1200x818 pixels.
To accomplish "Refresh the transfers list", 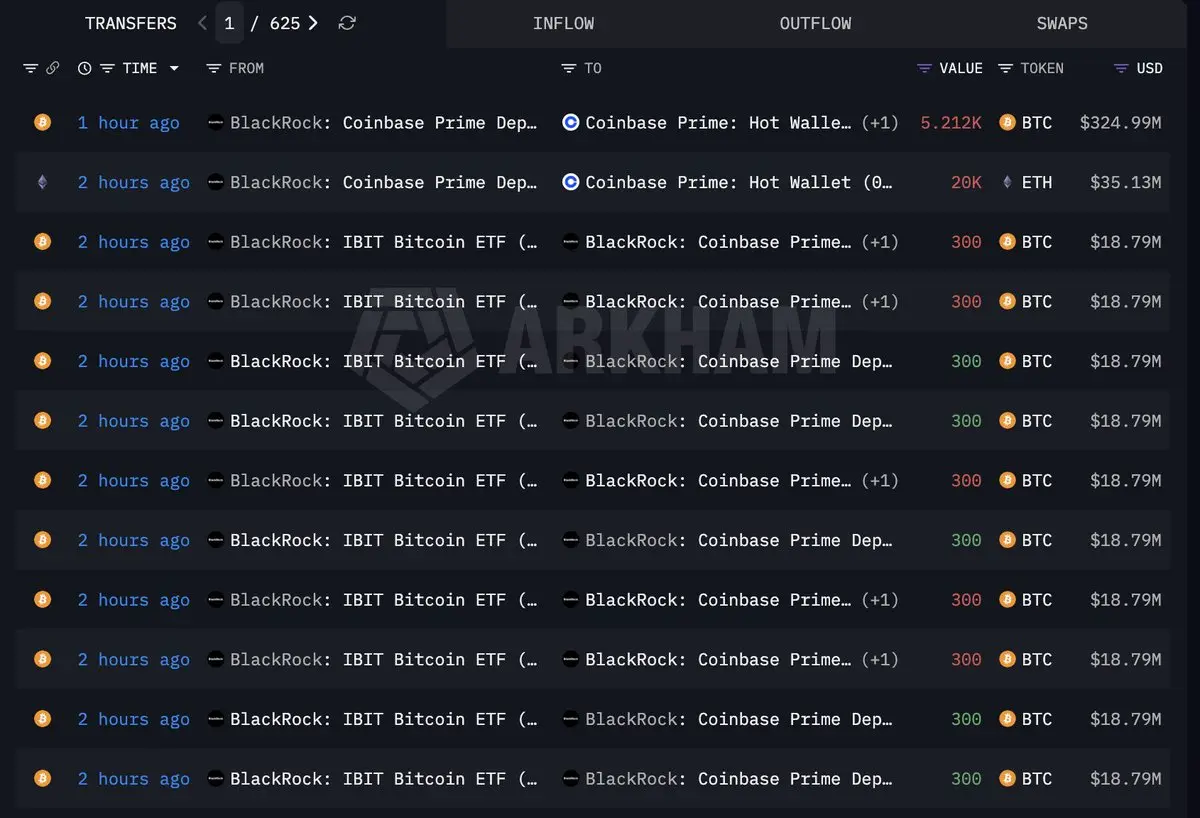I will (347, 23).
